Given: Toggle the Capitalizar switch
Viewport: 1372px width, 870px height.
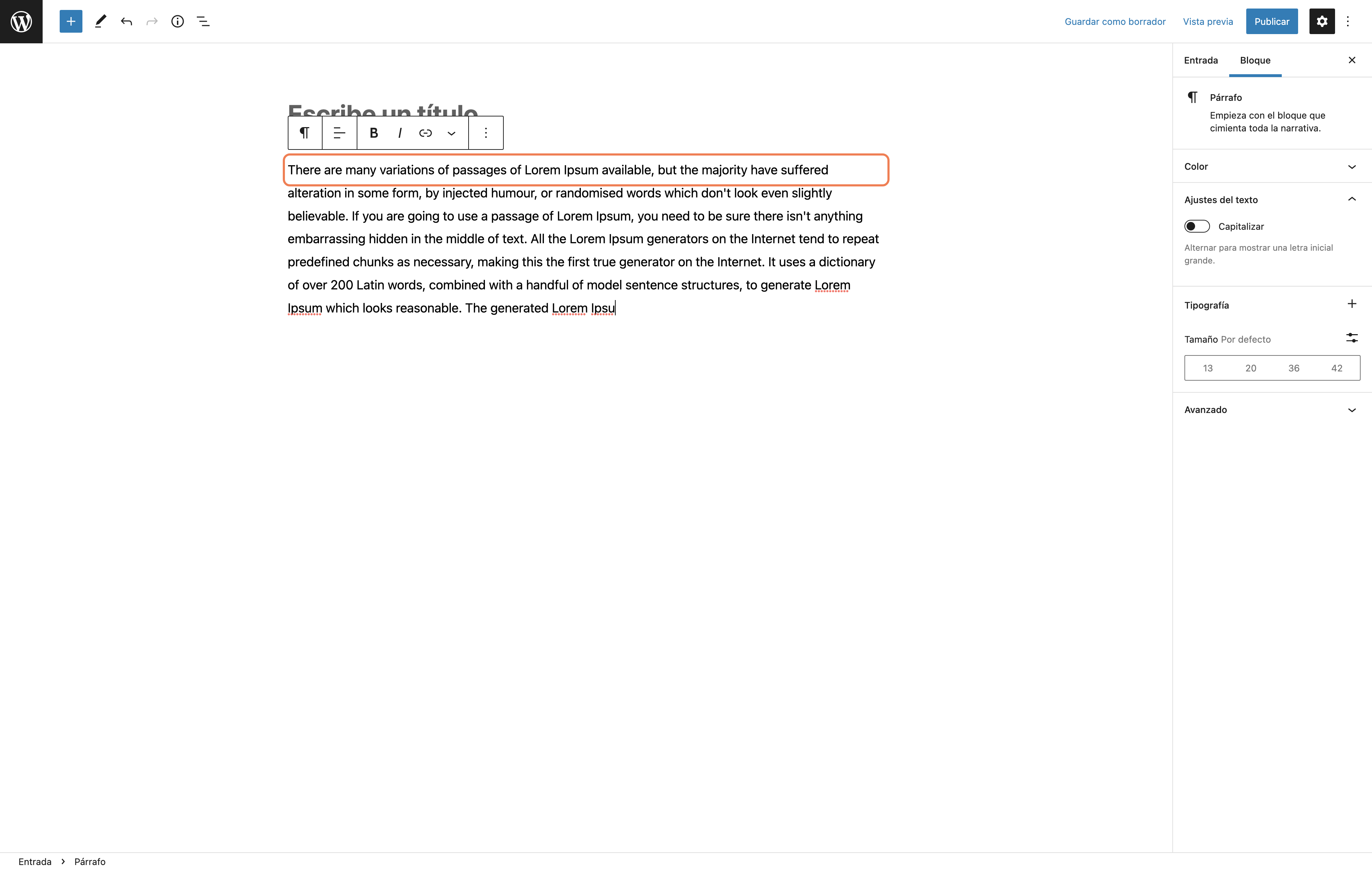Looking at the screenshot, I should pyautogui.click(x=1197, y=226).
